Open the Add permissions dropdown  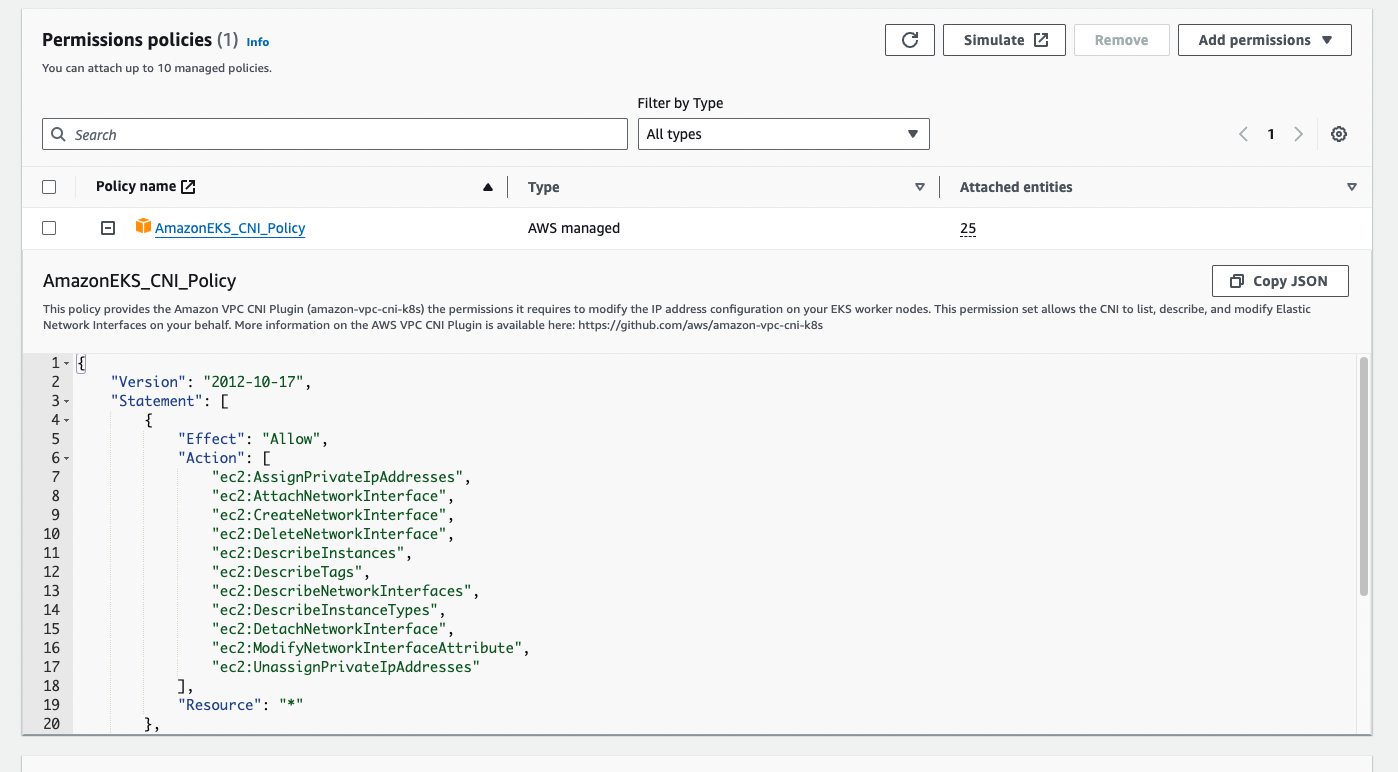(x=1265, y=40)
